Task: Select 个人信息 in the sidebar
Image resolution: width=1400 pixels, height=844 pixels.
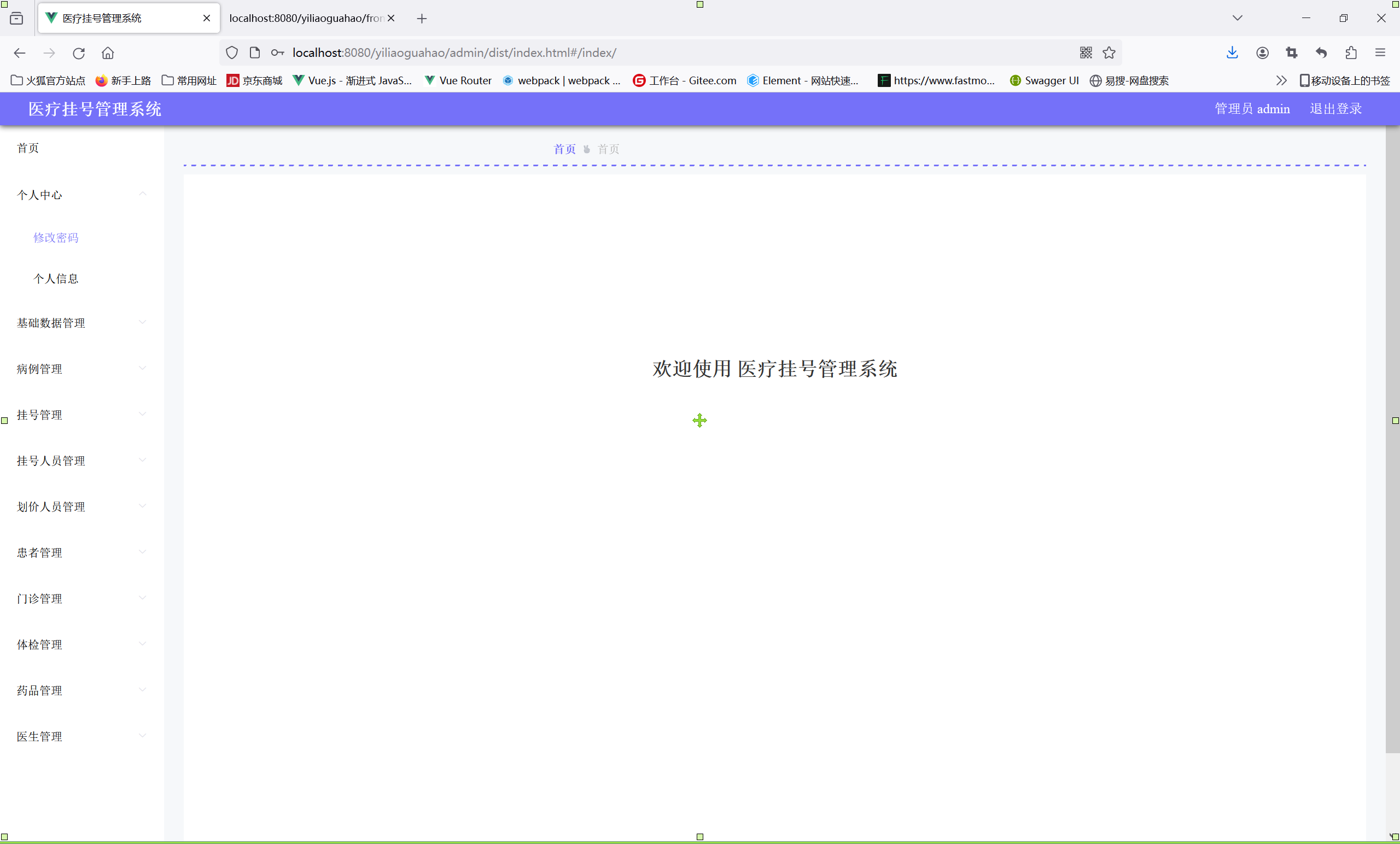Action: (56, 278)
